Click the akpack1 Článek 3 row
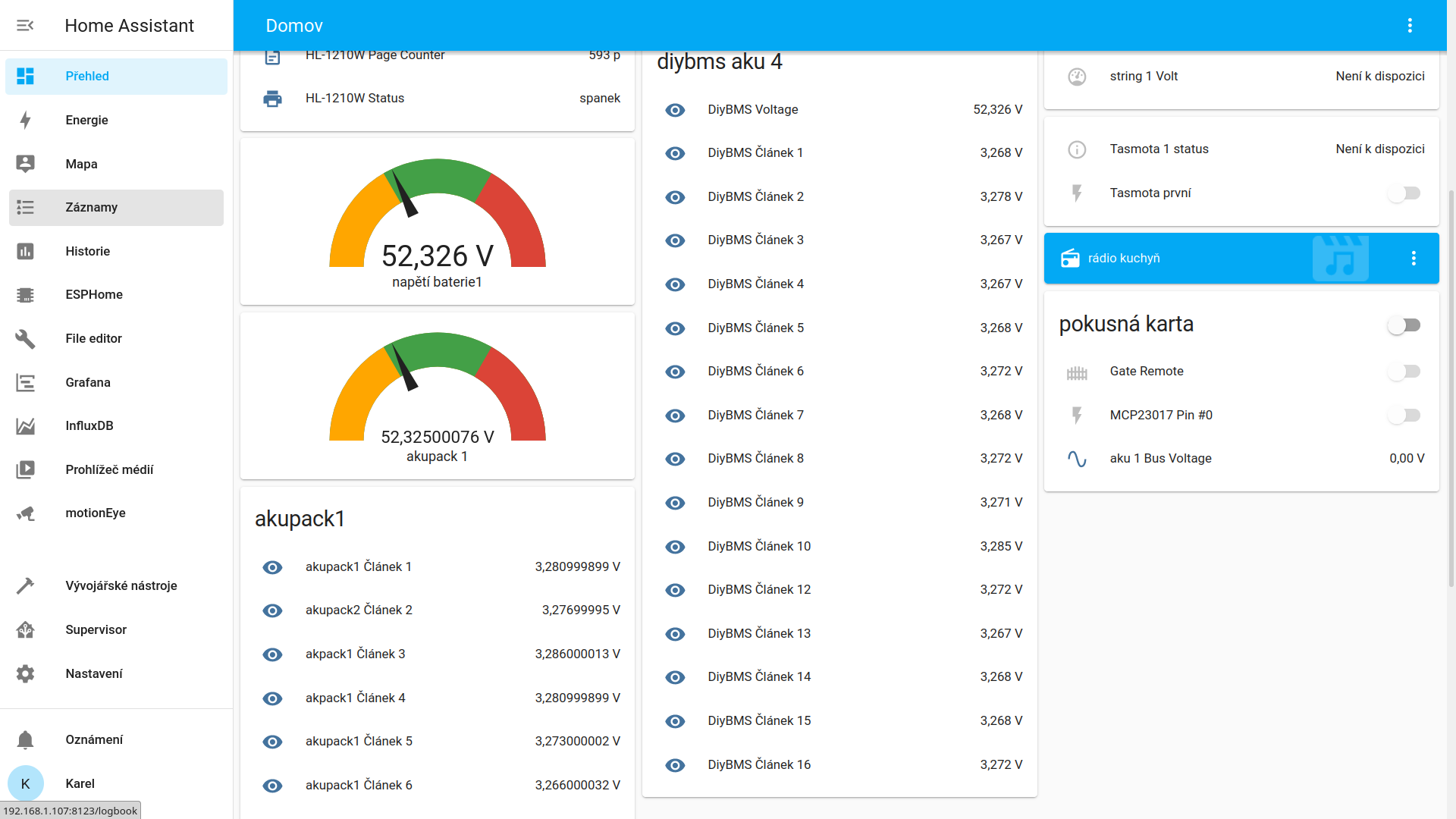Screen dimensions: 1456x819 [438, 654]
